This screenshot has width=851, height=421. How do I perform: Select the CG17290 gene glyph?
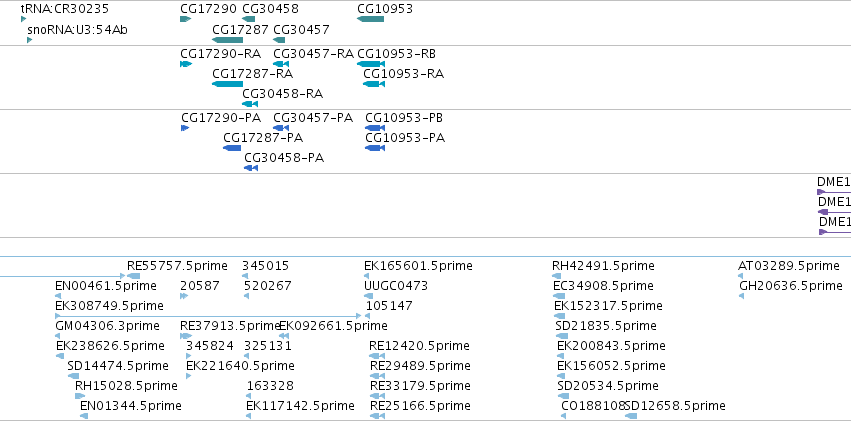point(185,19)
